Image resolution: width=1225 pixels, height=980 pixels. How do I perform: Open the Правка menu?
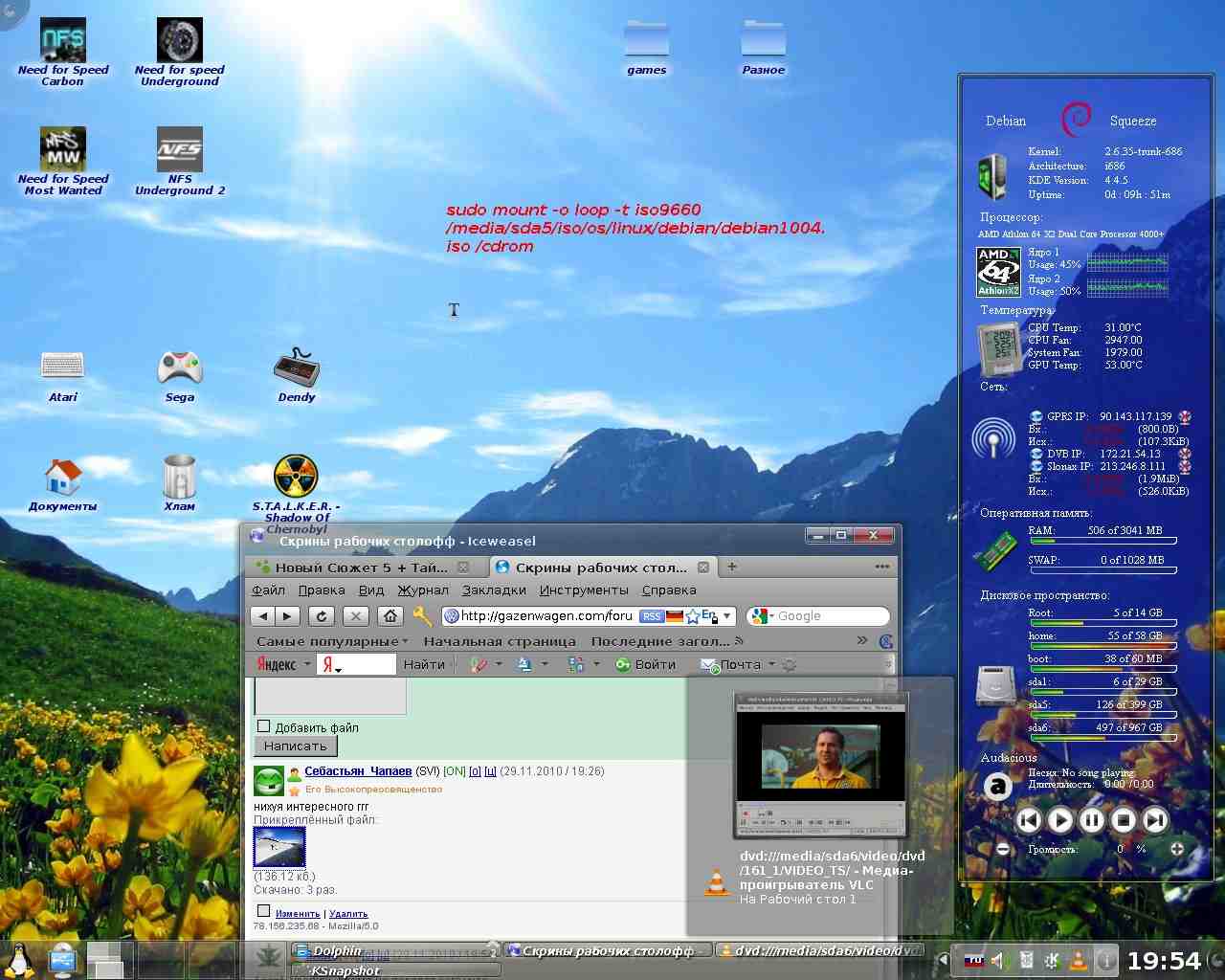(322, 590)
